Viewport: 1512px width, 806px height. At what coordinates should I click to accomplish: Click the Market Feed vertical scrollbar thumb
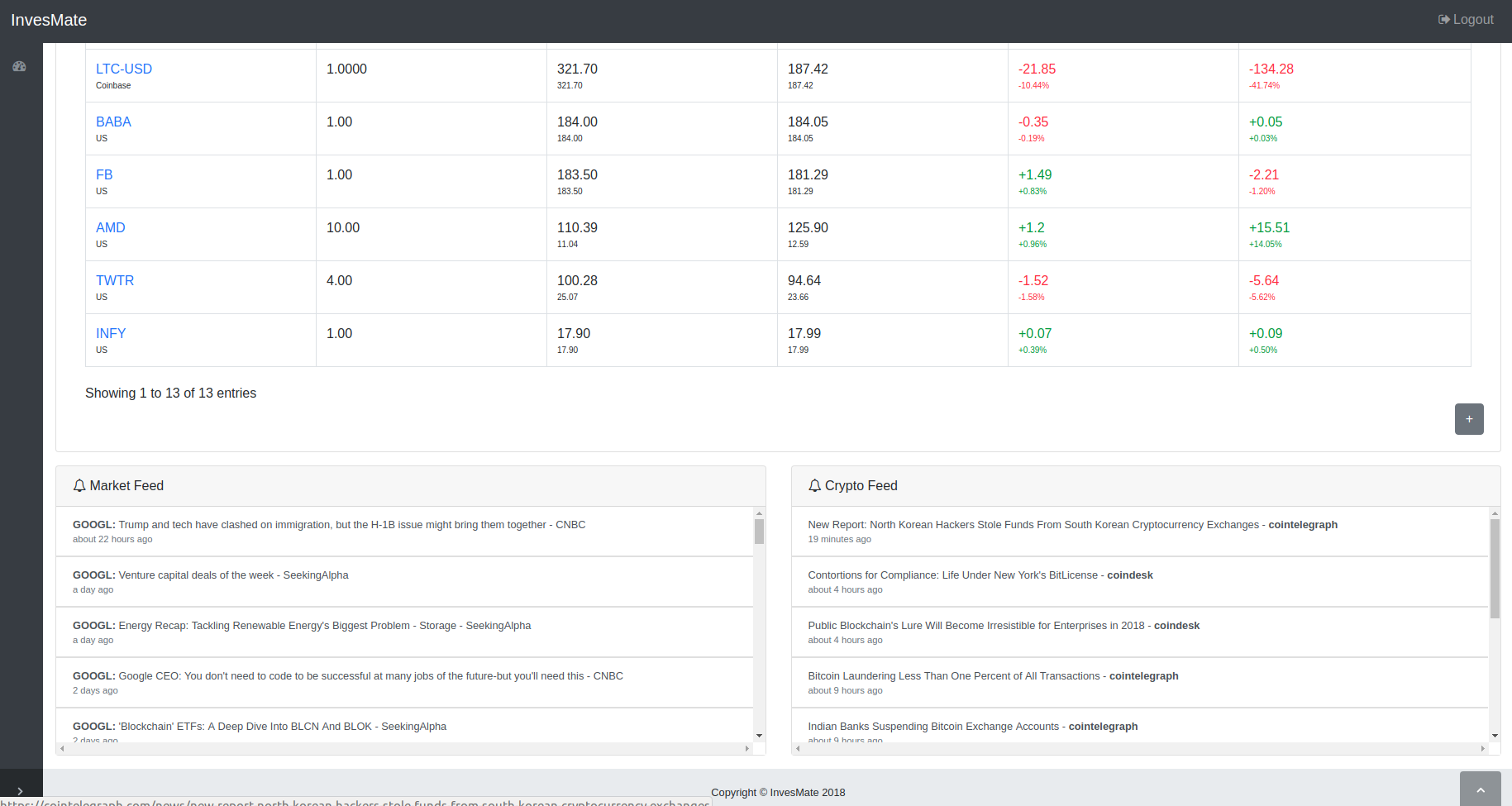pyautogui.click(x=759, y=532)
